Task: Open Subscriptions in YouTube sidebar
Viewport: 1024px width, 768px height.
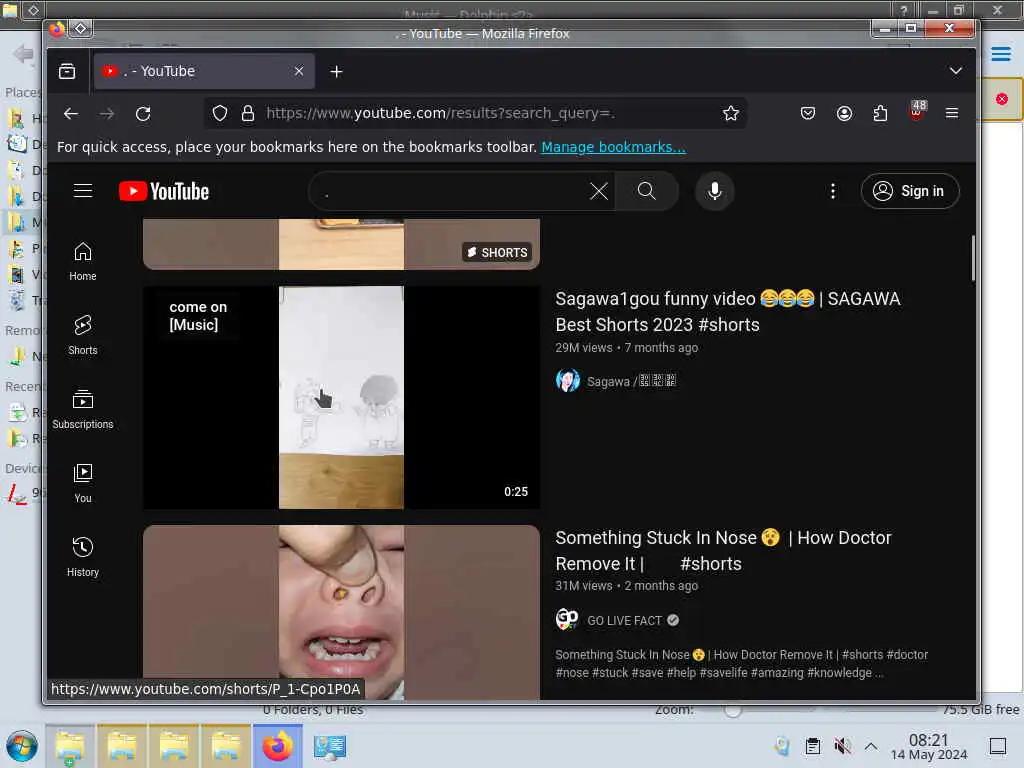Action: pos(83,409)
